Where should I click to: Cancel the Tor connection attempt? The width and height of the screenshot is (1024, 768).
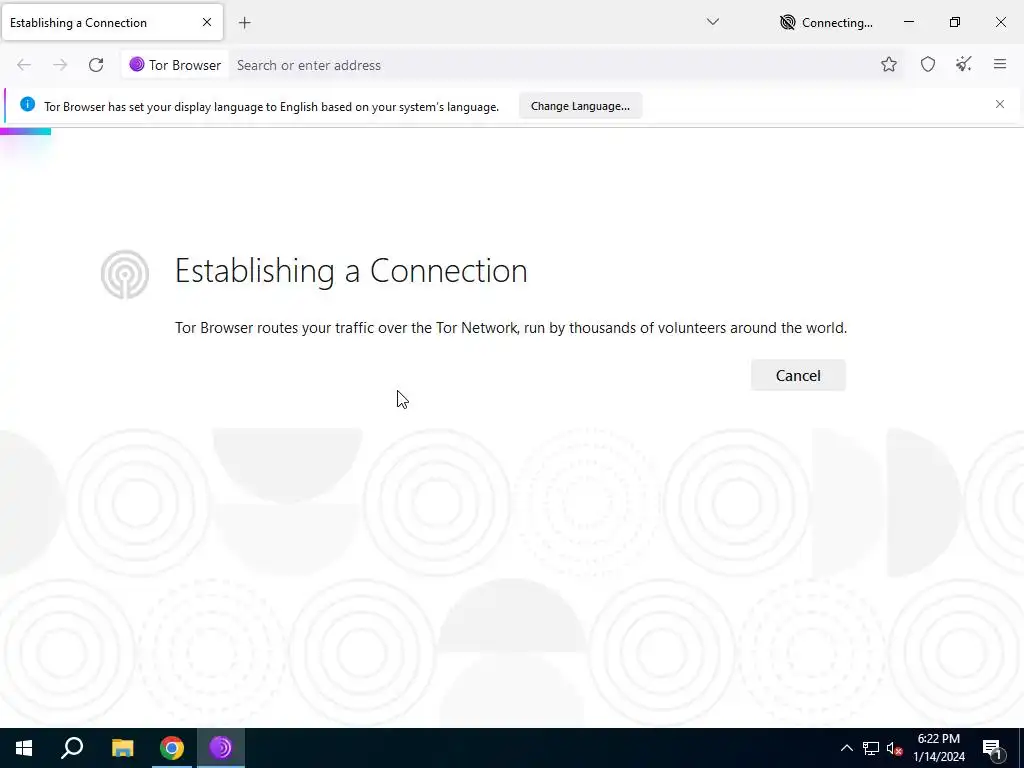(x=798, y=376)
